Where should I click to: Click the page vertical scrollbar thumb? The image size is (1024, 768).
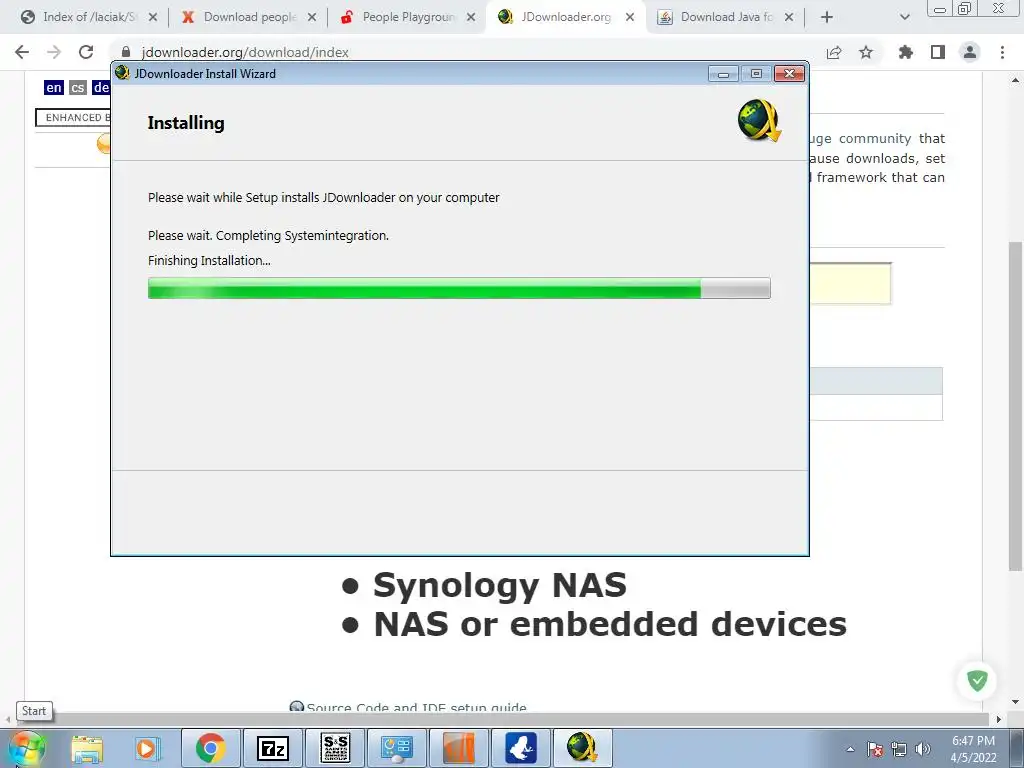pyautogui.click(x=1016, y=405)
